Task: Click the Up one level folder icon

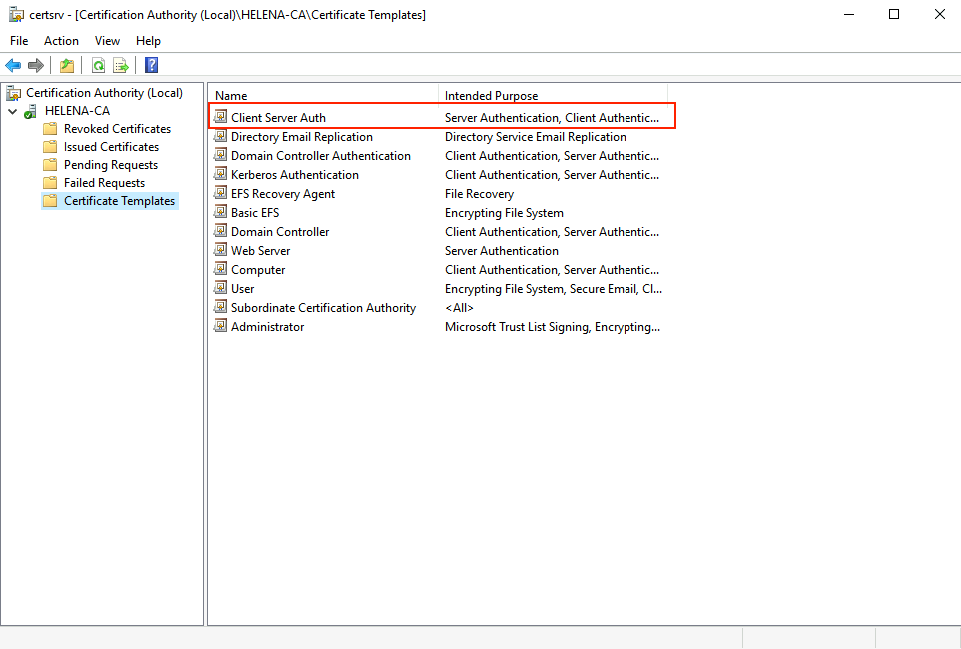Action: click(x=66, y=66)
